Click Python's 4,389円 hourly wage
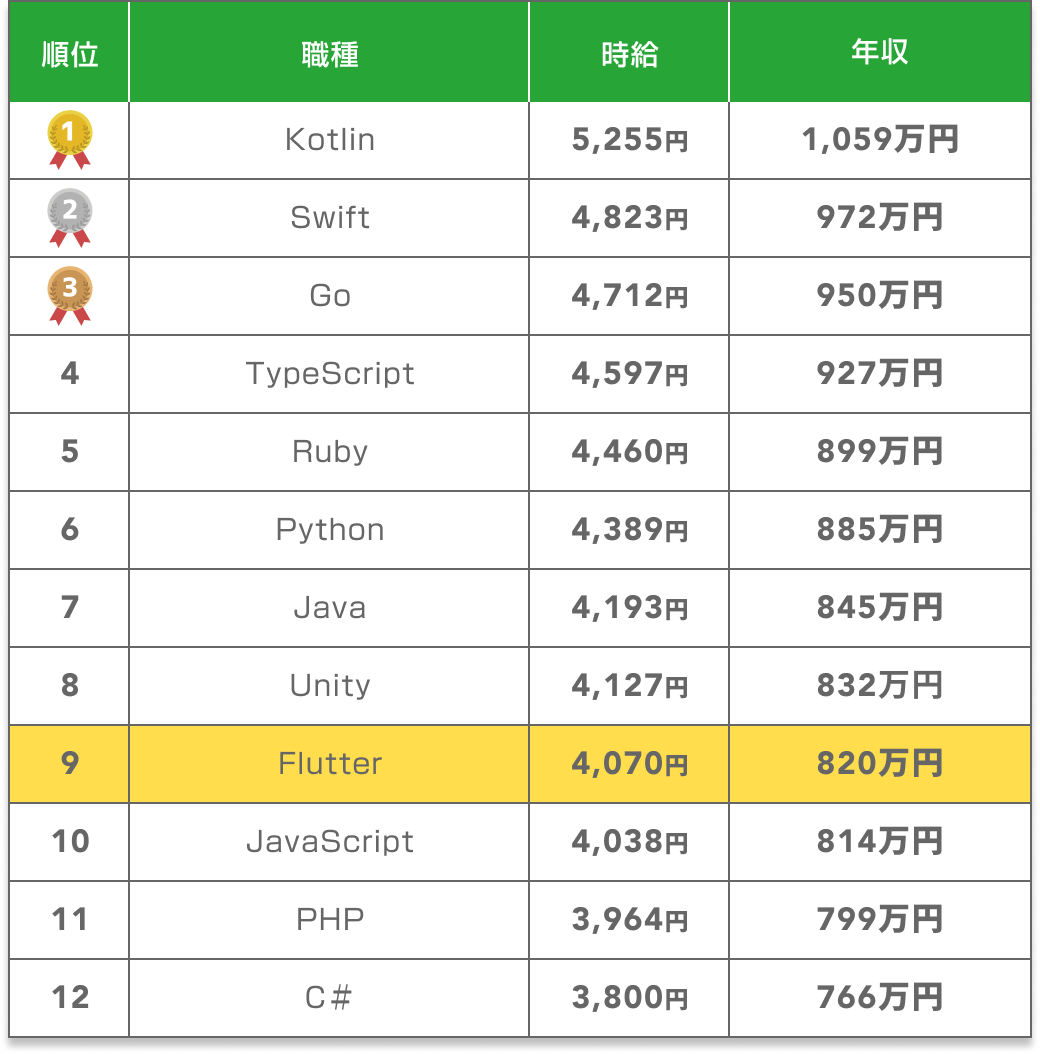This screenshot has width=1040, height=1054. (630, 530)
